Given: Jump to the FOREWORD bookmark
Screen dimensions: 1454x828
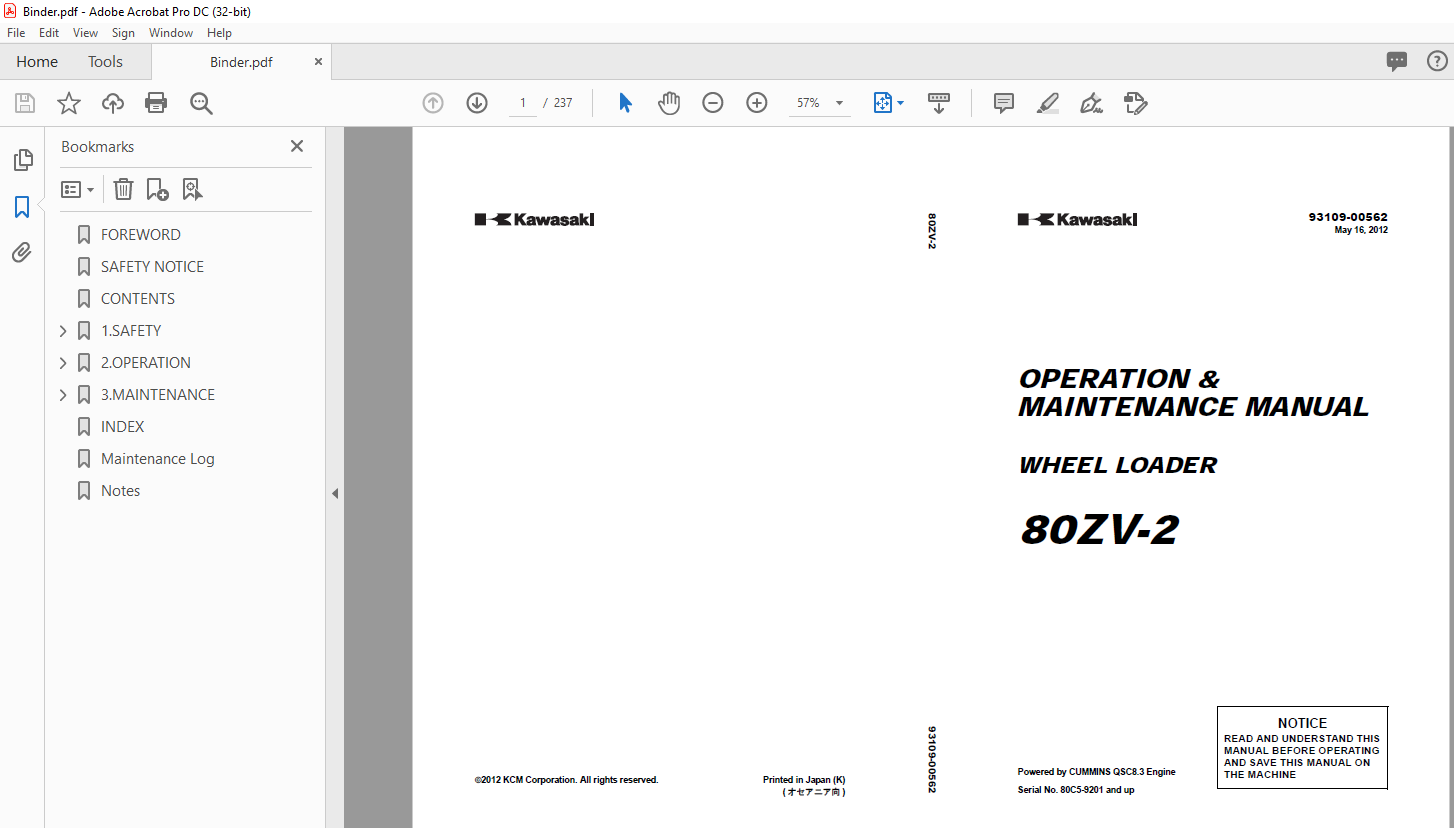Looking at the screenshot, I should coord(141,235).
